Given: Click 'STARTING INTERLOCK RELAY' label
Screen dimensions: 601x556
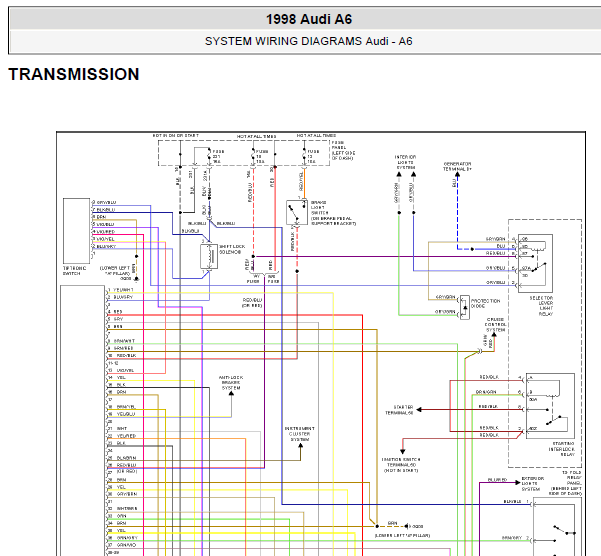Looking at the screenshot, I should (x=562, y=449).
